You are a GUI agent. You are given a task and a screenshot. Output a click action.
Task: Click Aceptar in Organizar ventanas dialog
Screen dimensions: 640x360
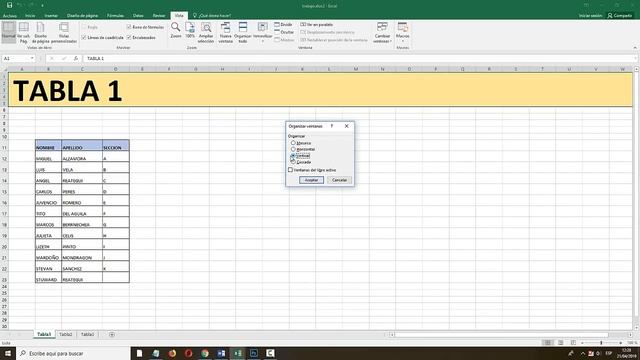click(311, 180)
